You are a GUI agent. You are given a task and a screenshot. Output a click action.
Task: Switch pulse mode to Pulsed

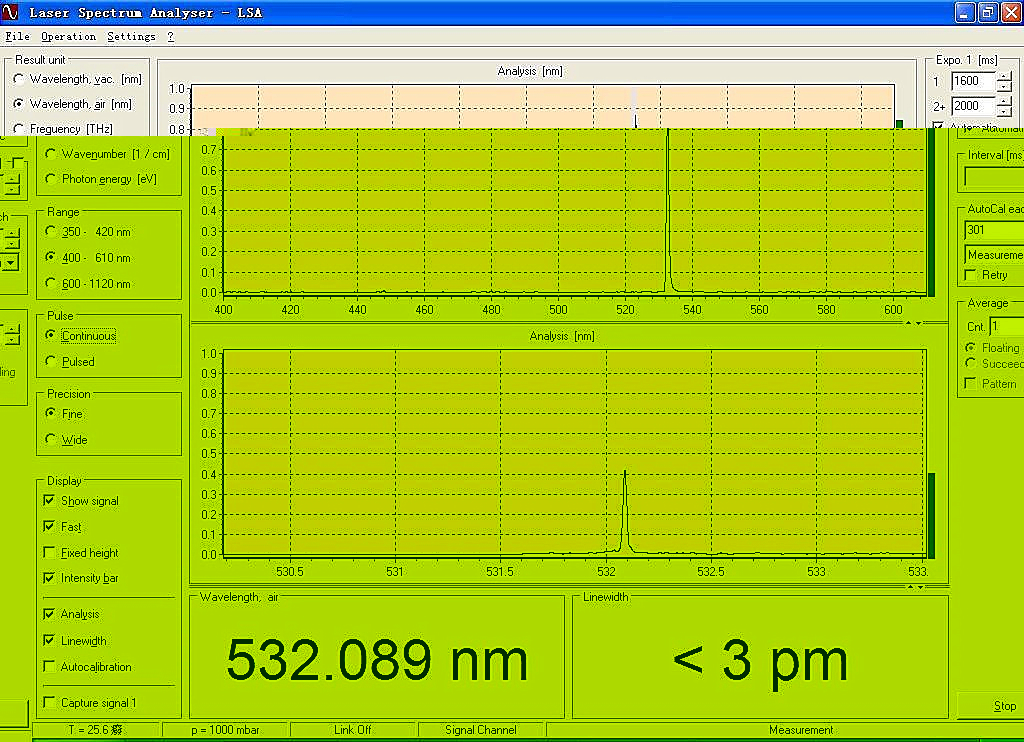click(51, 362)
